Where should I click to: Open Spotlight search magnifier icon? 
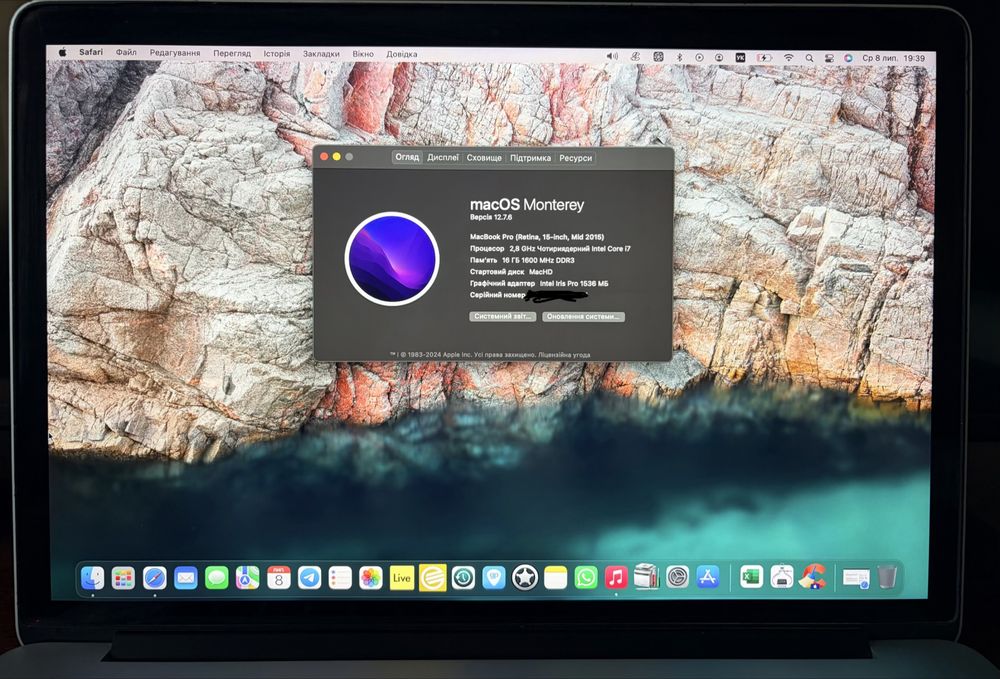[x=809, y=58]
